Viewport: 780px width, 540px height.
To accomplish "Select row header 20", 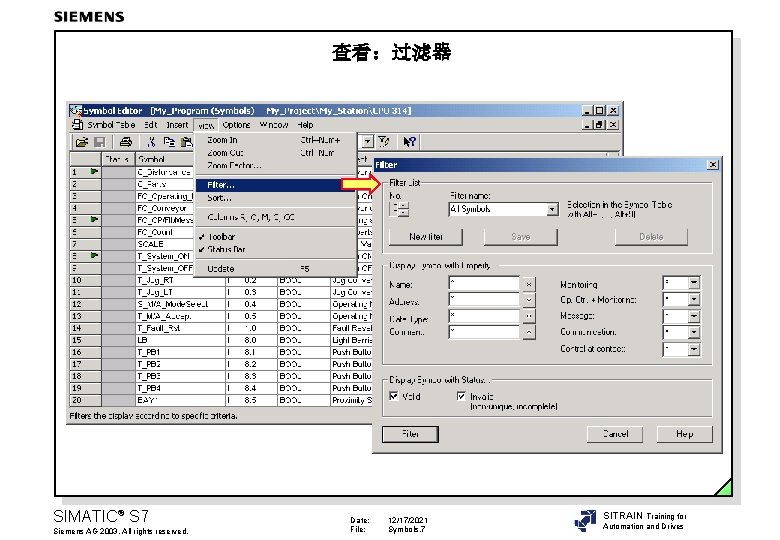I will (x=85, y=400).
